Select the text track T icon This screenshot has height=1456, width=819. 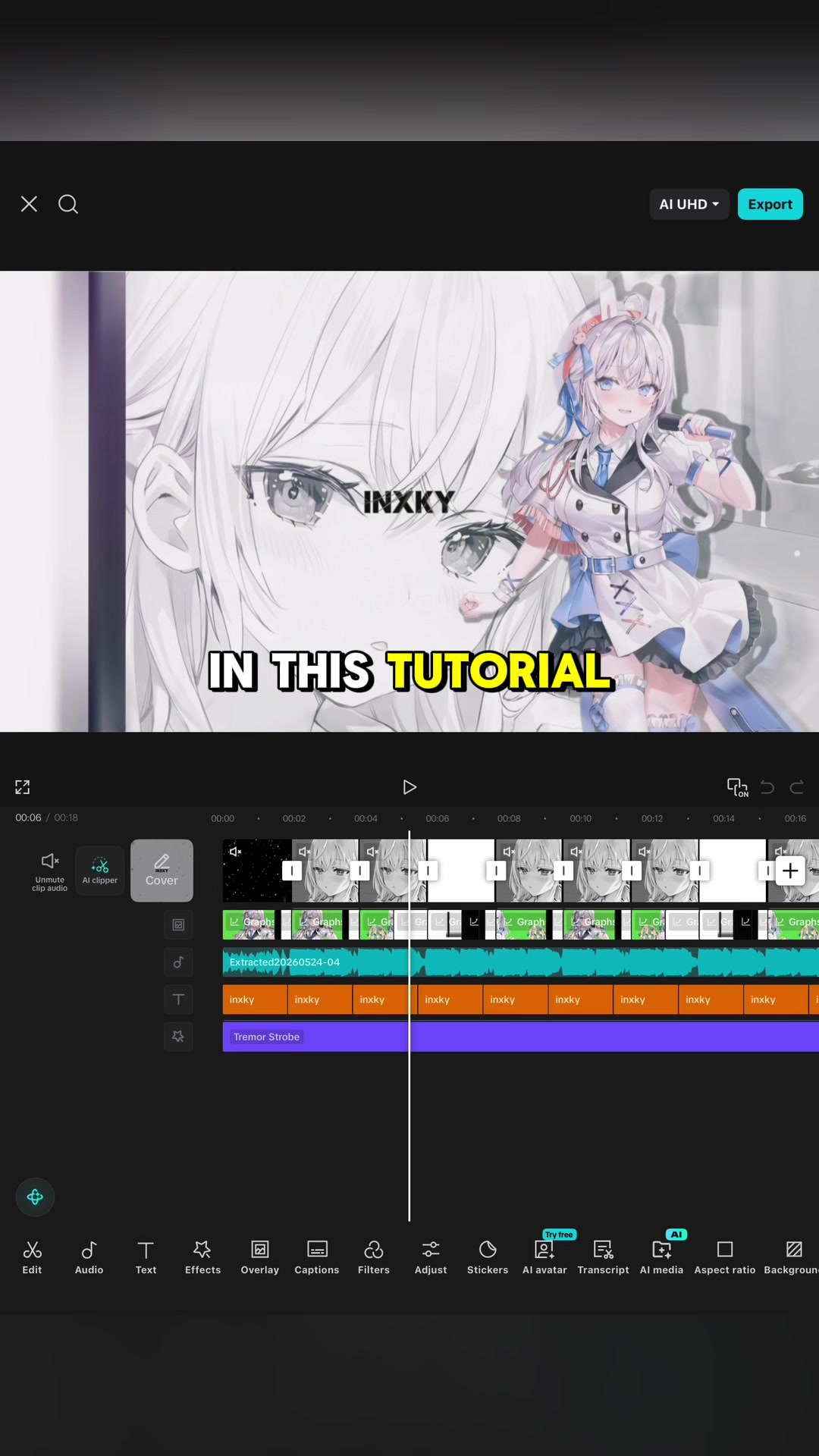pos(178,999)
